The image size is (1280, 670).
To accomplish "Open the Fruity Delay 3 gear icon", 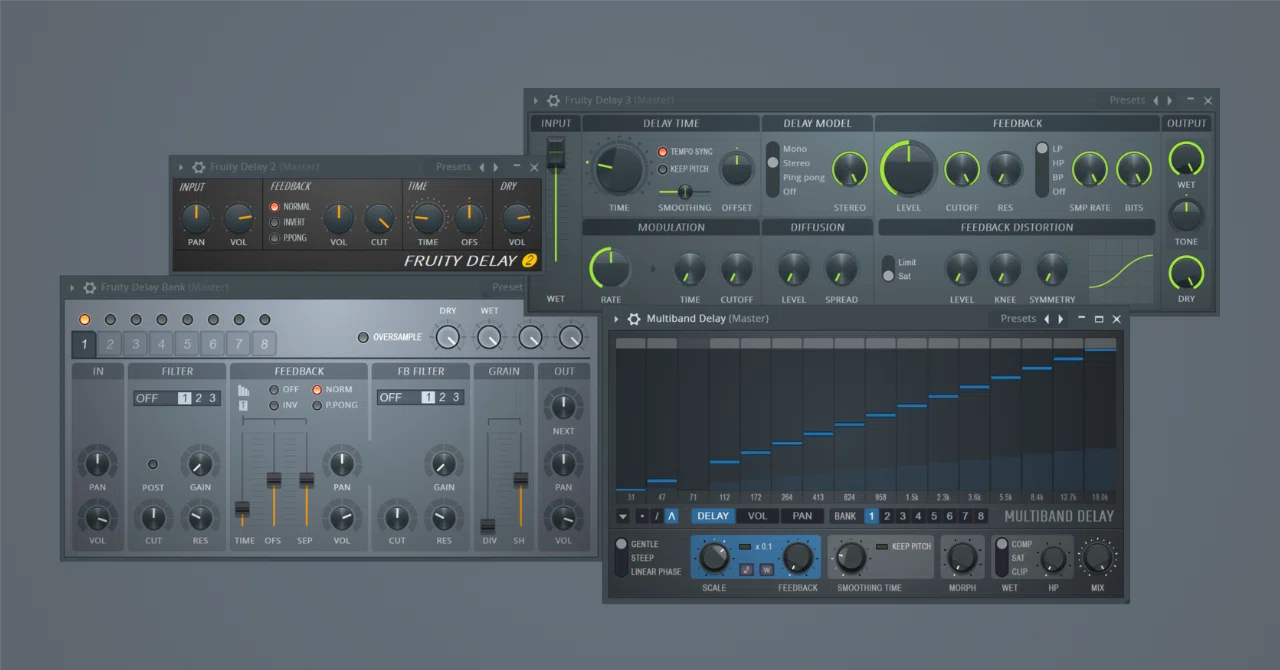I will point(553,100).
